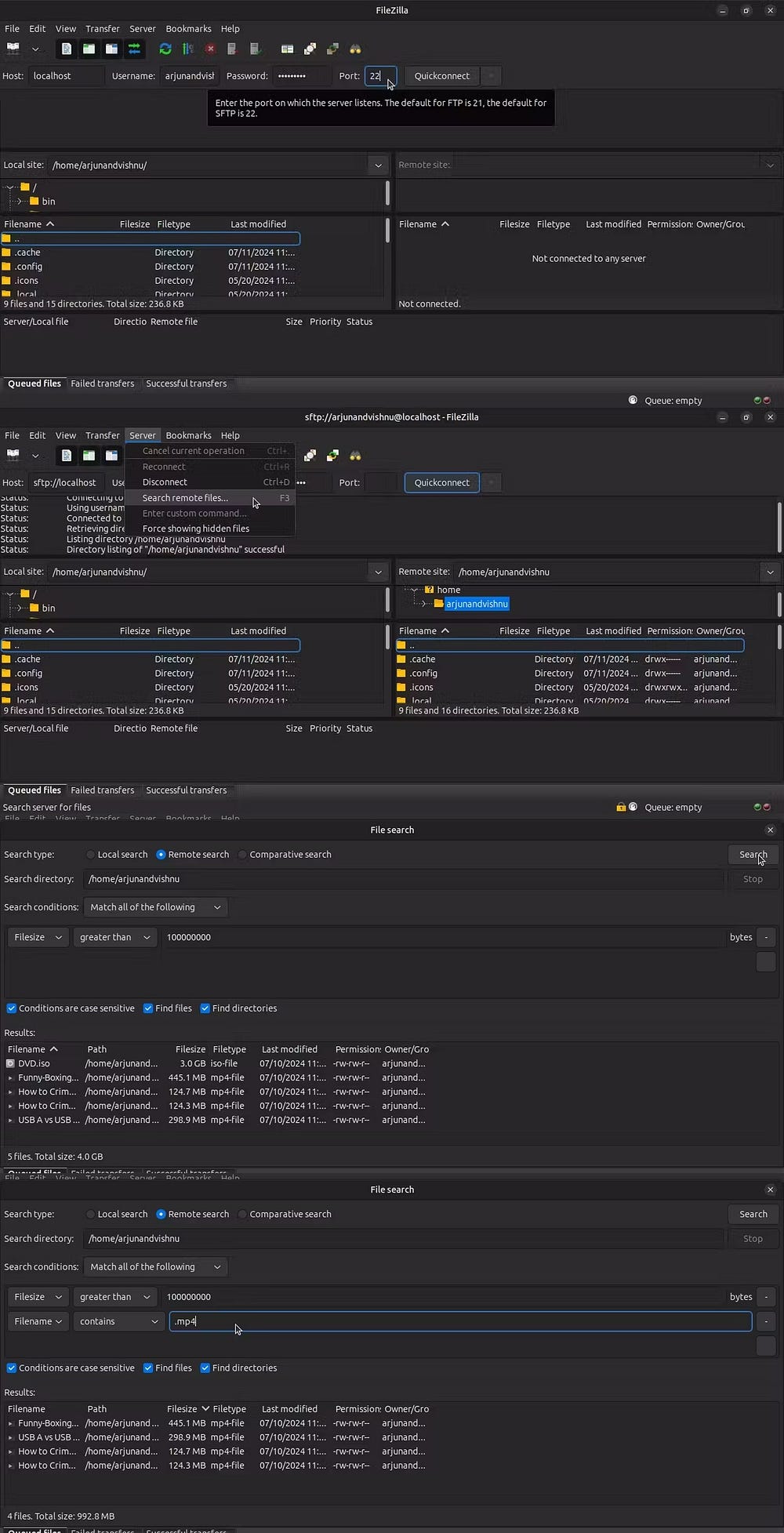Toggle message log icon in top FileZilla window

pos(67,49)
